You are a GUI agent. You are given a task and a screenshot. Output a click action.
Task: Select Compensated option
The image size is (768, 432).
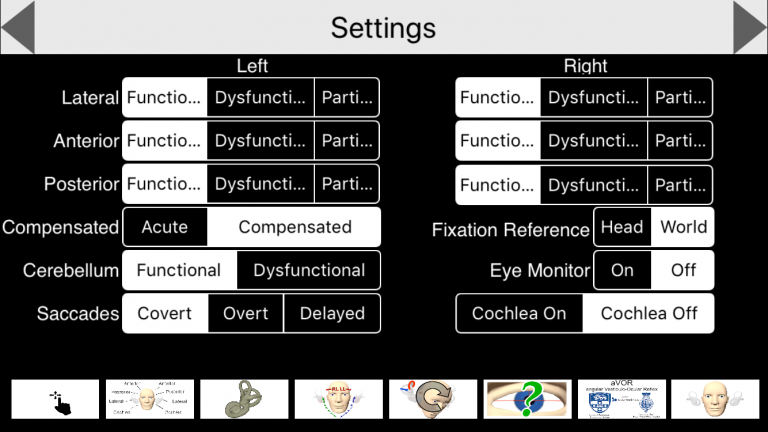pos(294,227)
